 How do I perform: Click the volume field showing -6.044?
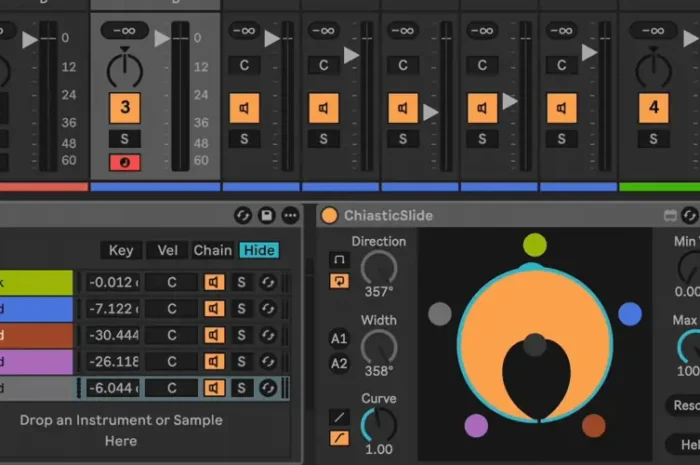pos(112,388)
